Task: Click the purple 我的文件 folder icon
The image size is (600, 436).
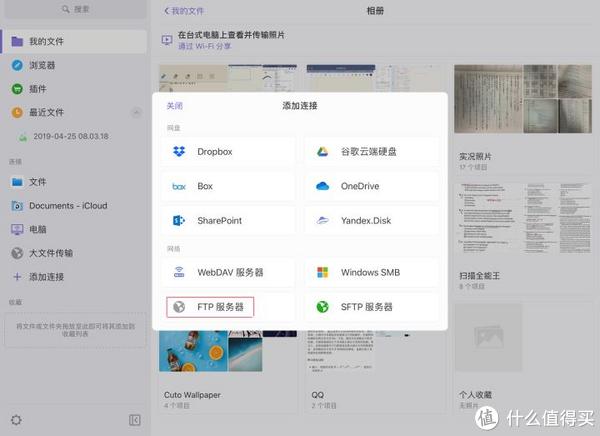Action: click(x=17, y=41)
